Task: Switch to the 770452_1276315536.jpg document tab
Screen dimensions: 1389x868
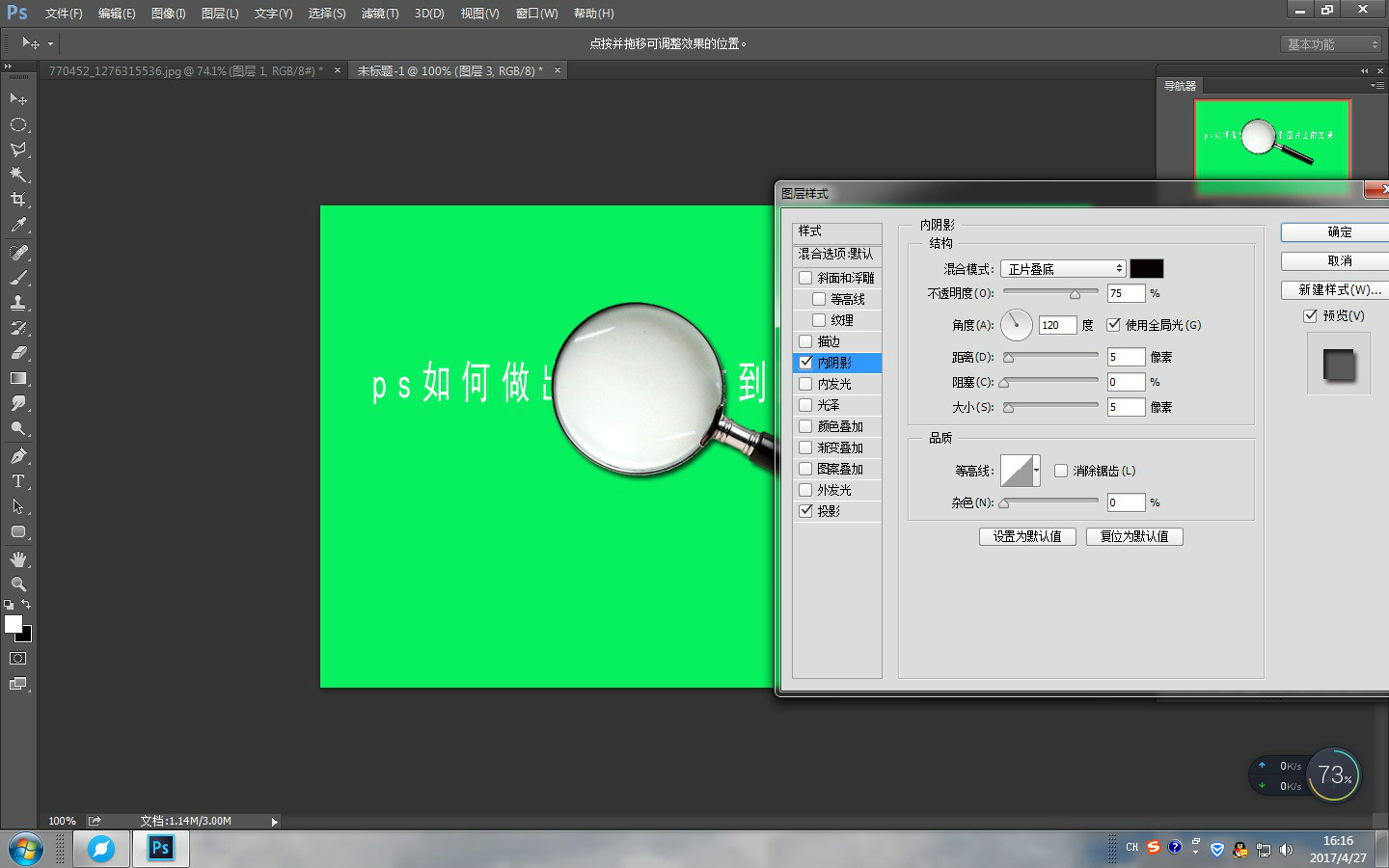Action: click(186, 70)
